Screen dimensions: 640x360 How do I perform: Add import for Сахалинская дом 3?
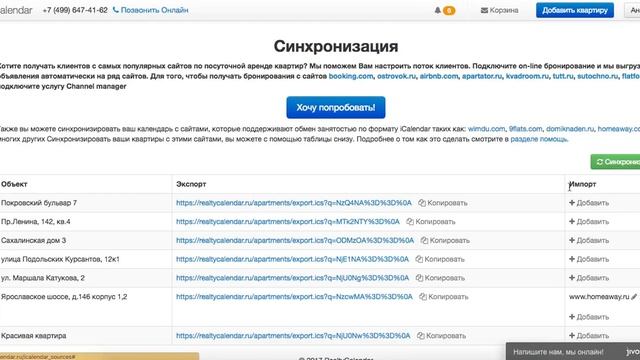coord(589,240)
